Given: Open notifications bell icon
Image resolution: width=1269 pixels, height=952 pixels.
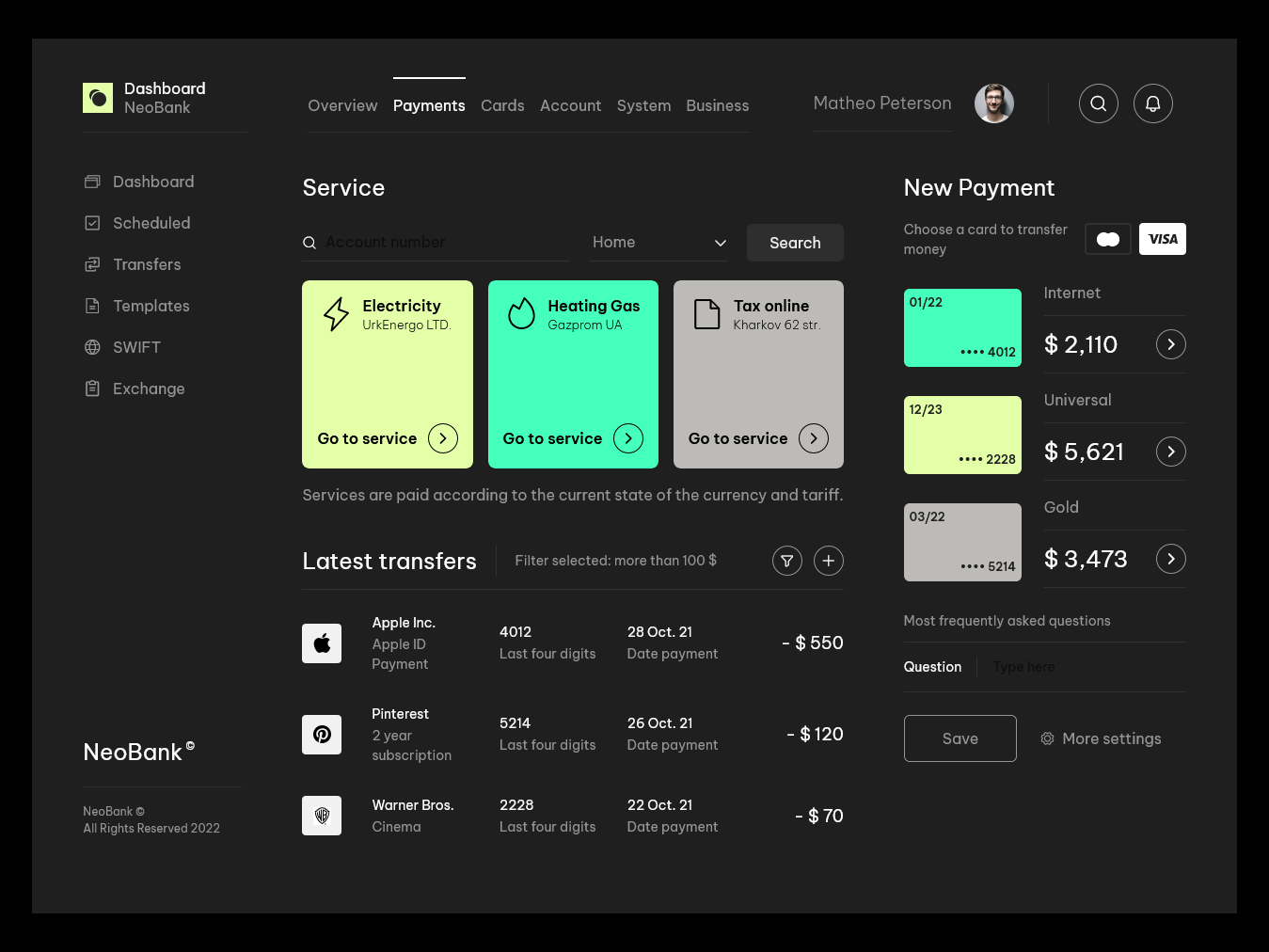Looking at the screenshot, I should (1152, 103).
